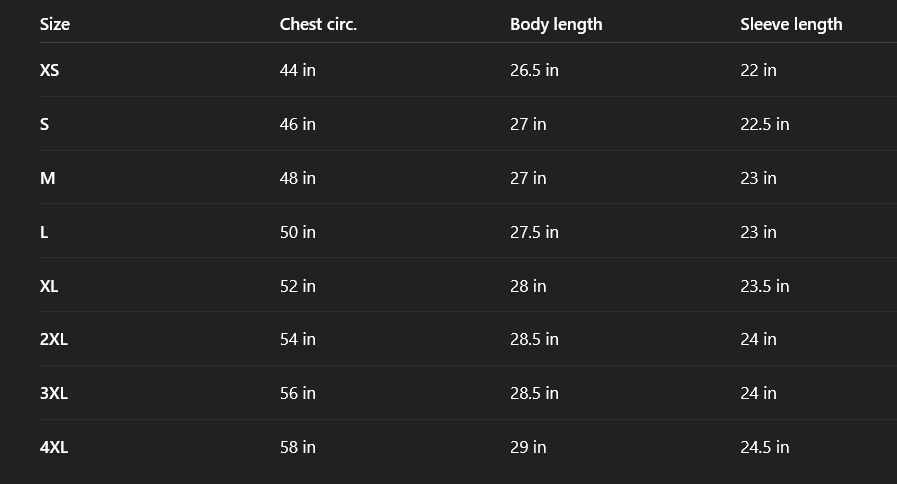897x484 pixels.
Task: Select the XS size row label
Action: coord(50,70)
